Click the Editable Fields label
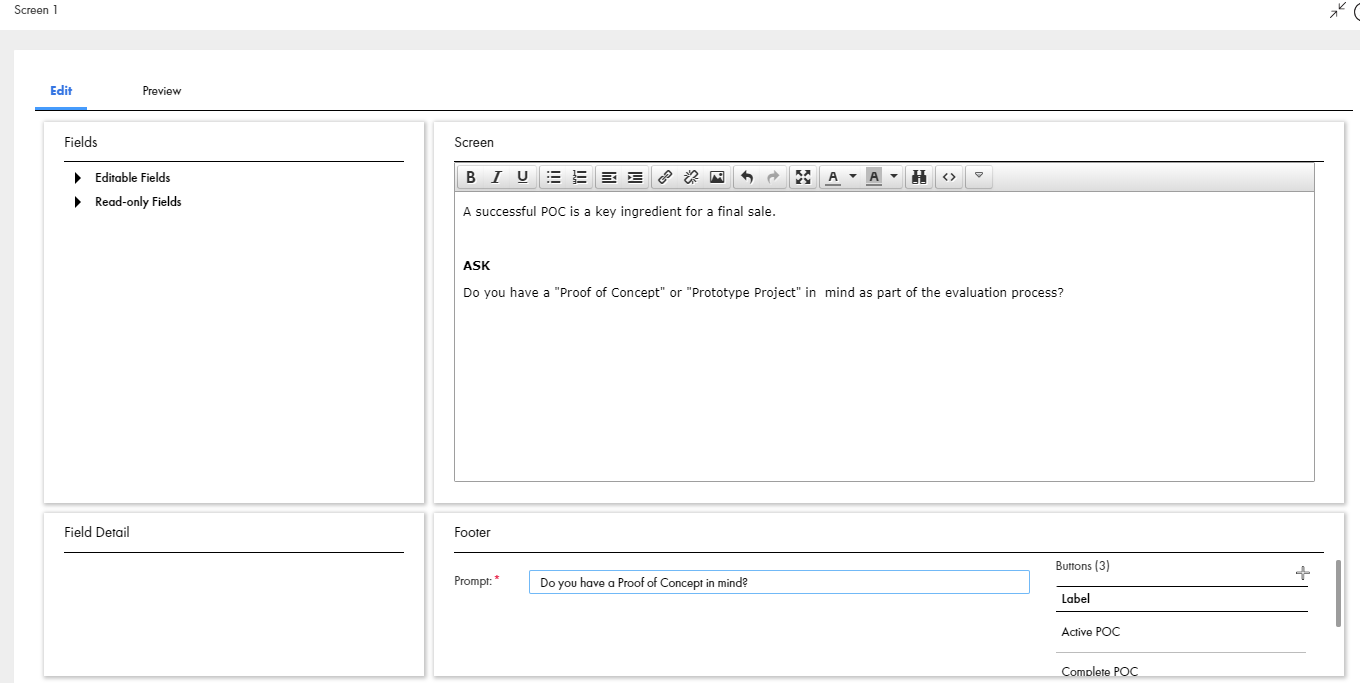This screenshot has width=1360, height=683. [x=133, y=178]
